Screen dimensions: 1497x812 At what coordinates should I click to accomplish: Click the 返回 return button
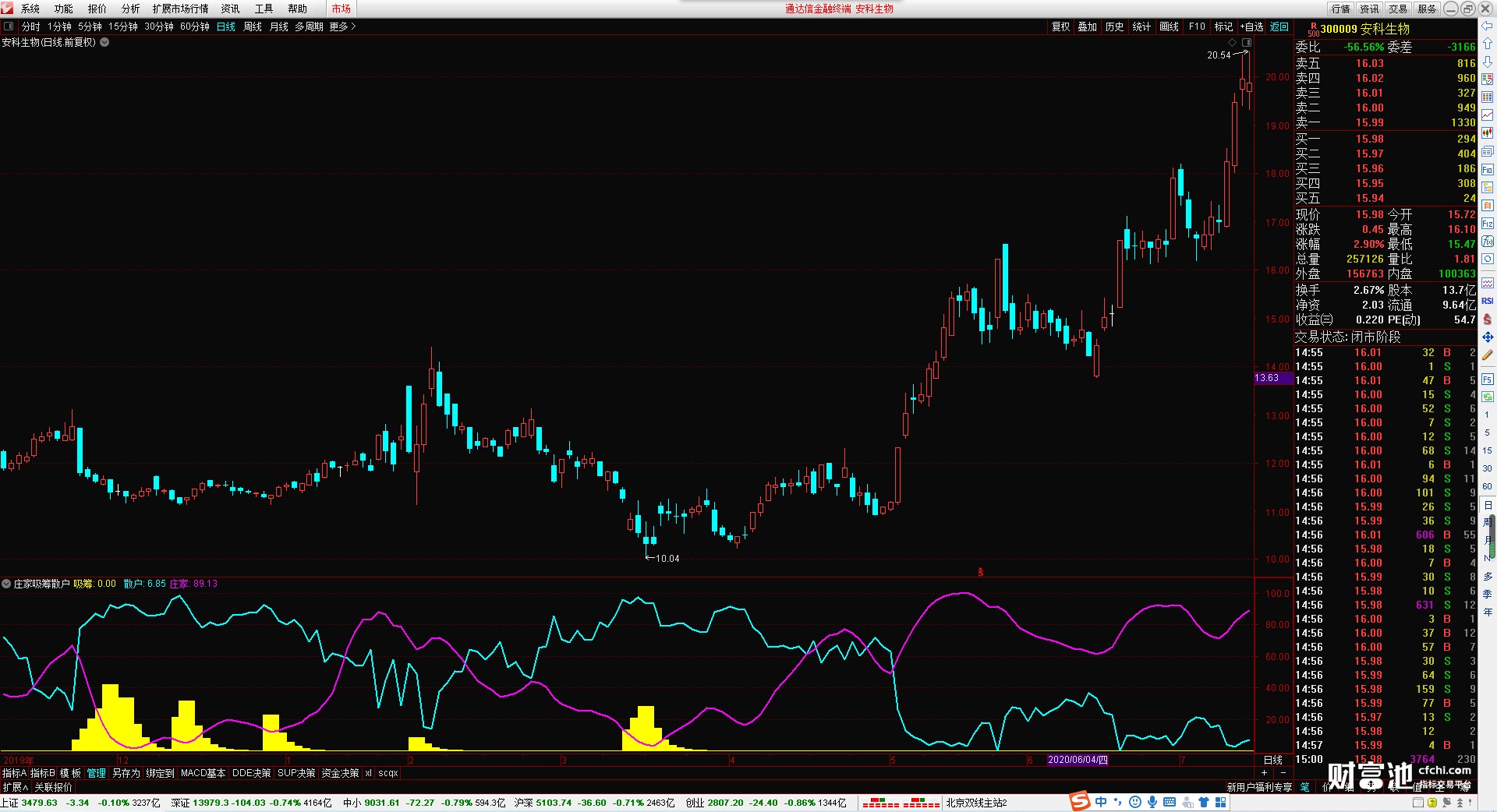tap(1279, 26)
